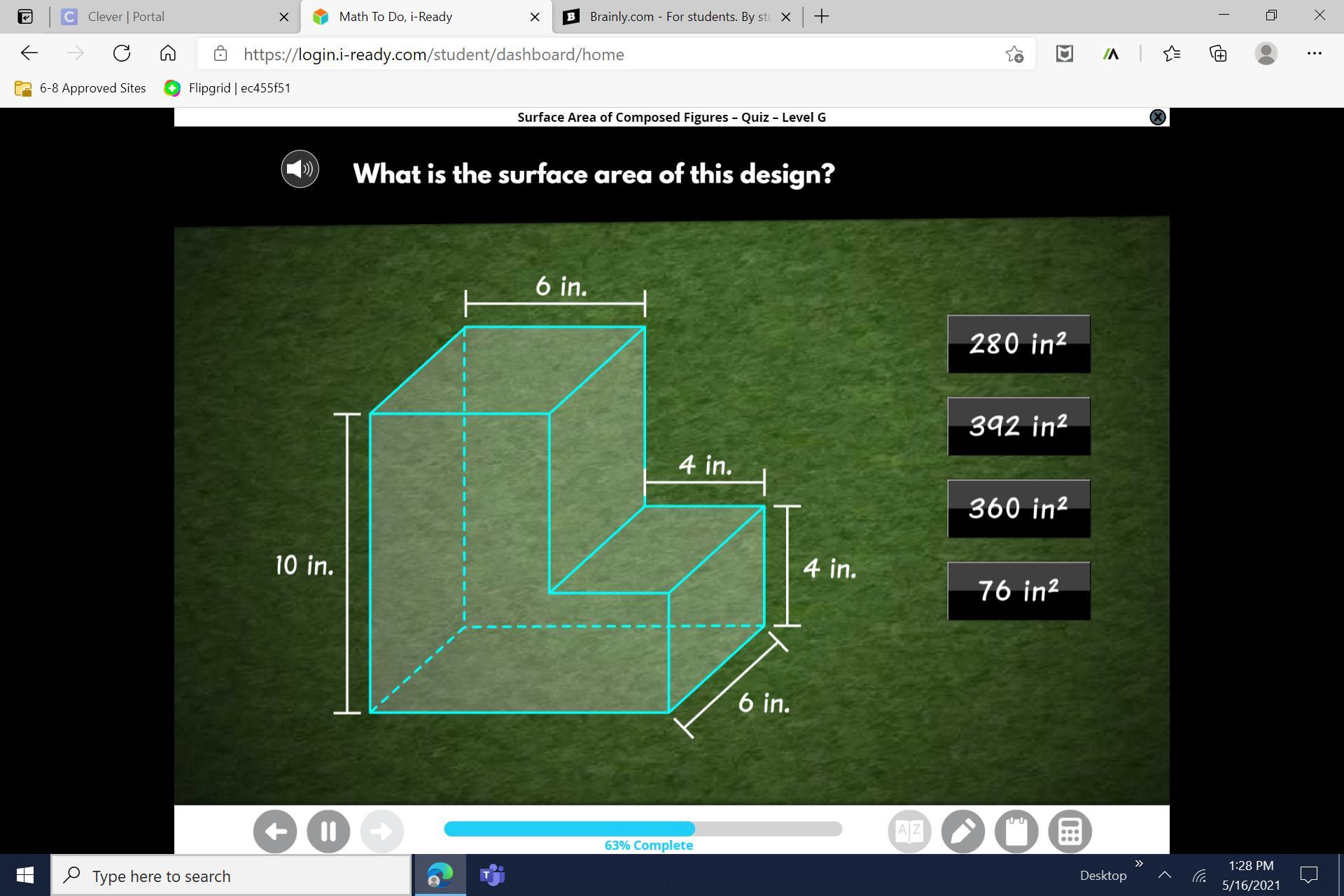Choose the 392 in² answer
The height and width of the screenshot is (896, 1344).
(1018, 426)
